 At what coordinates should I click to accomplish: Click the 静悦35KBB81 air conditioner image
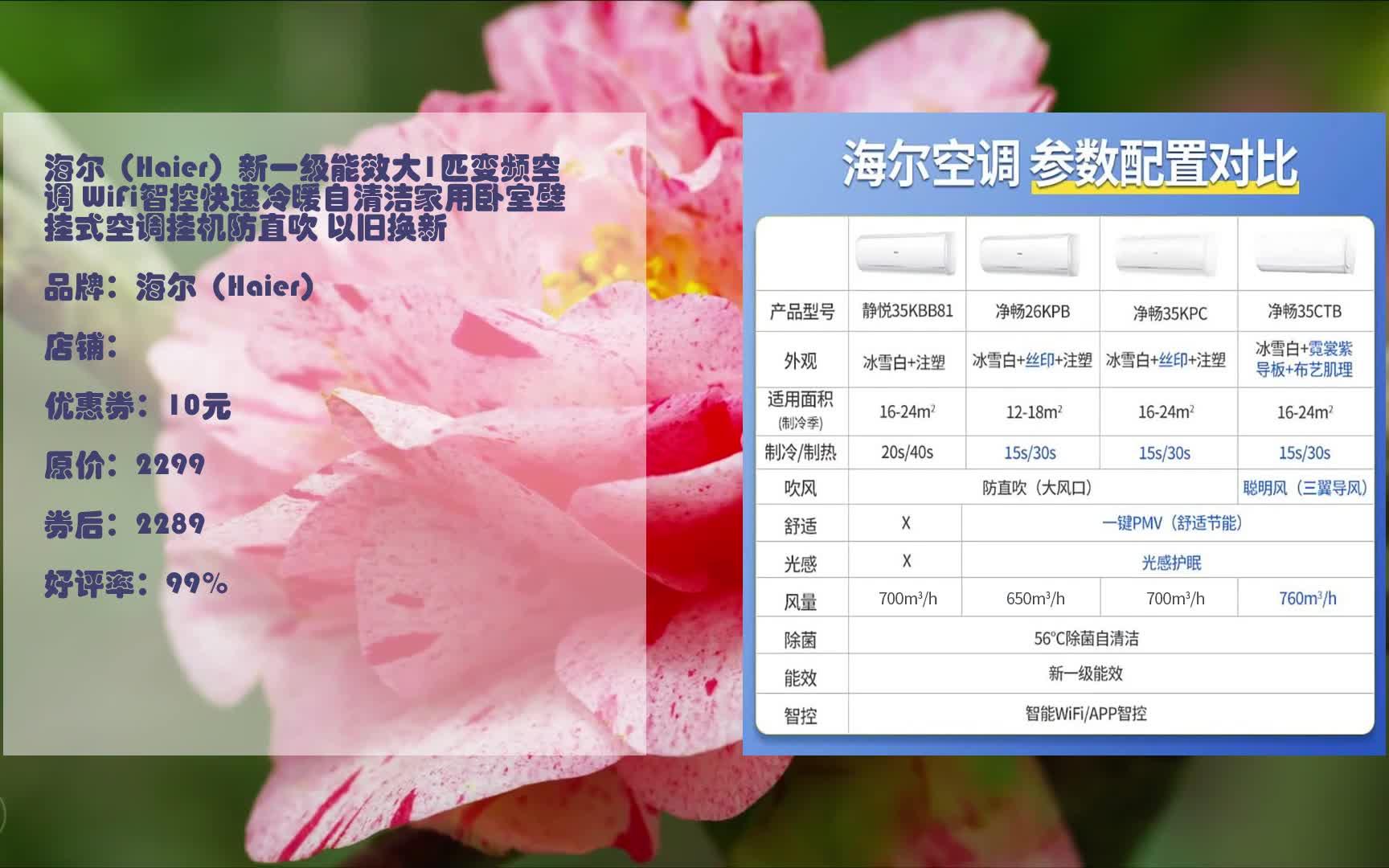tap(905, 255)
